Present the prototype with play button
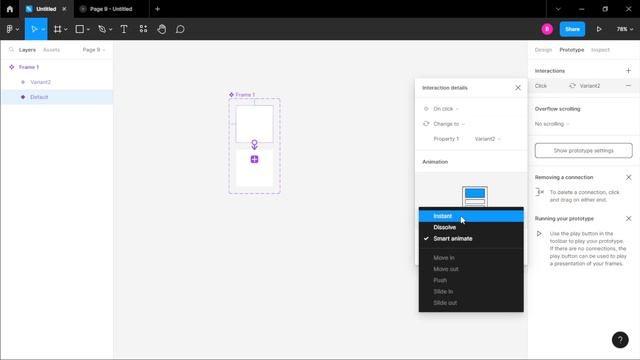The image size is (640, 360). coord(599,29)
